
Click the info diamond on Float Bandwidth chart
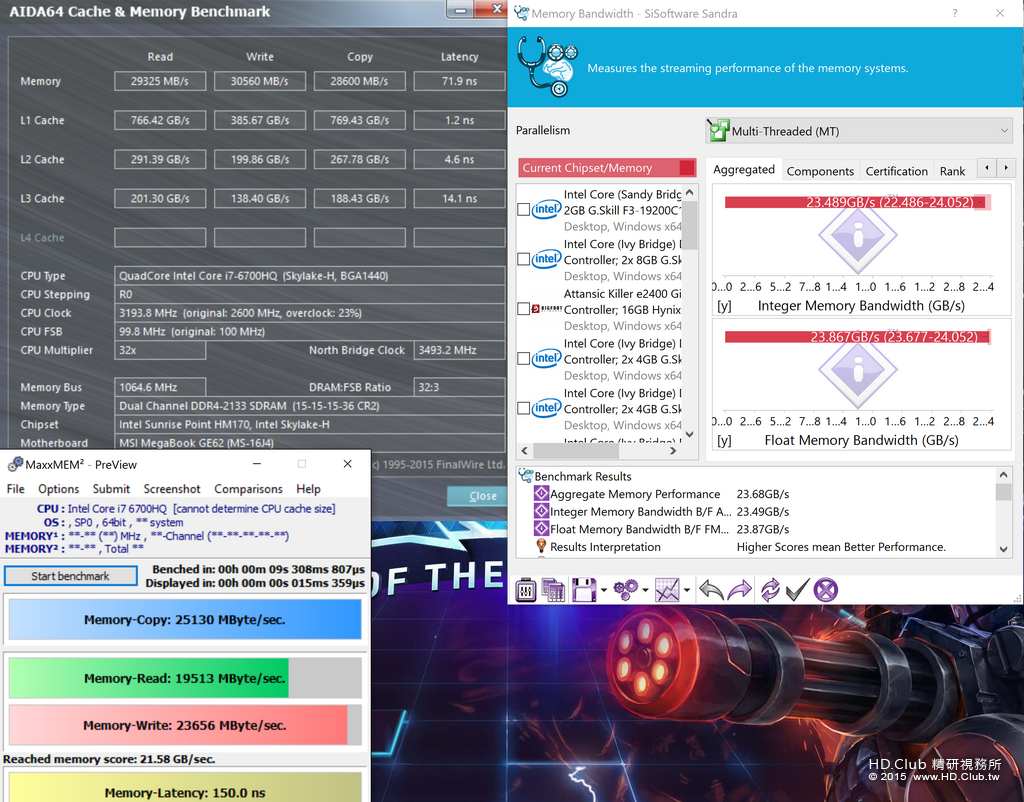click(857, 370)
